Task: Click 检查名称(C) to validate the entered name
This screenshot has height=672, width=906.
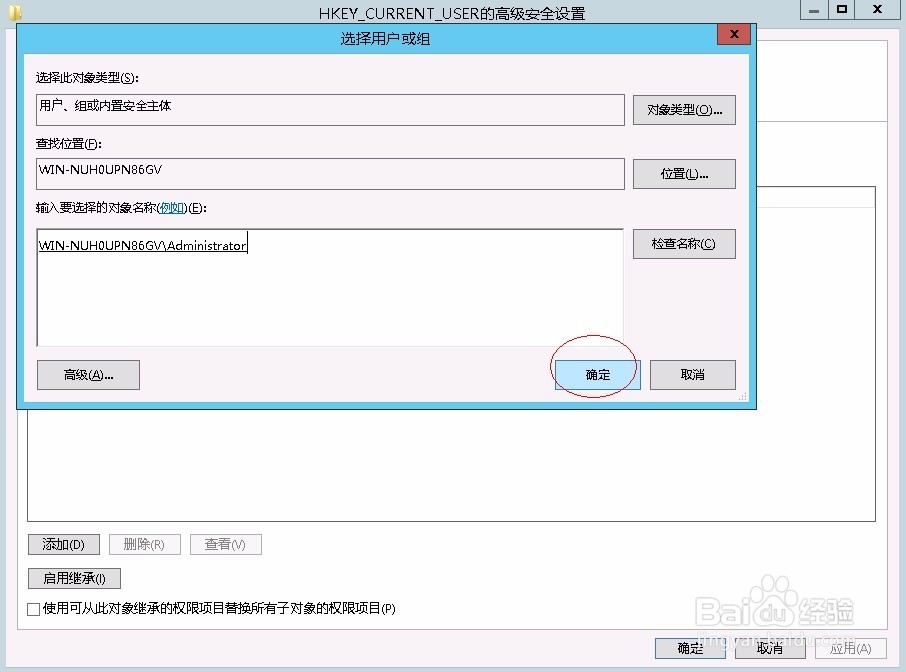Action: [684, 243]
